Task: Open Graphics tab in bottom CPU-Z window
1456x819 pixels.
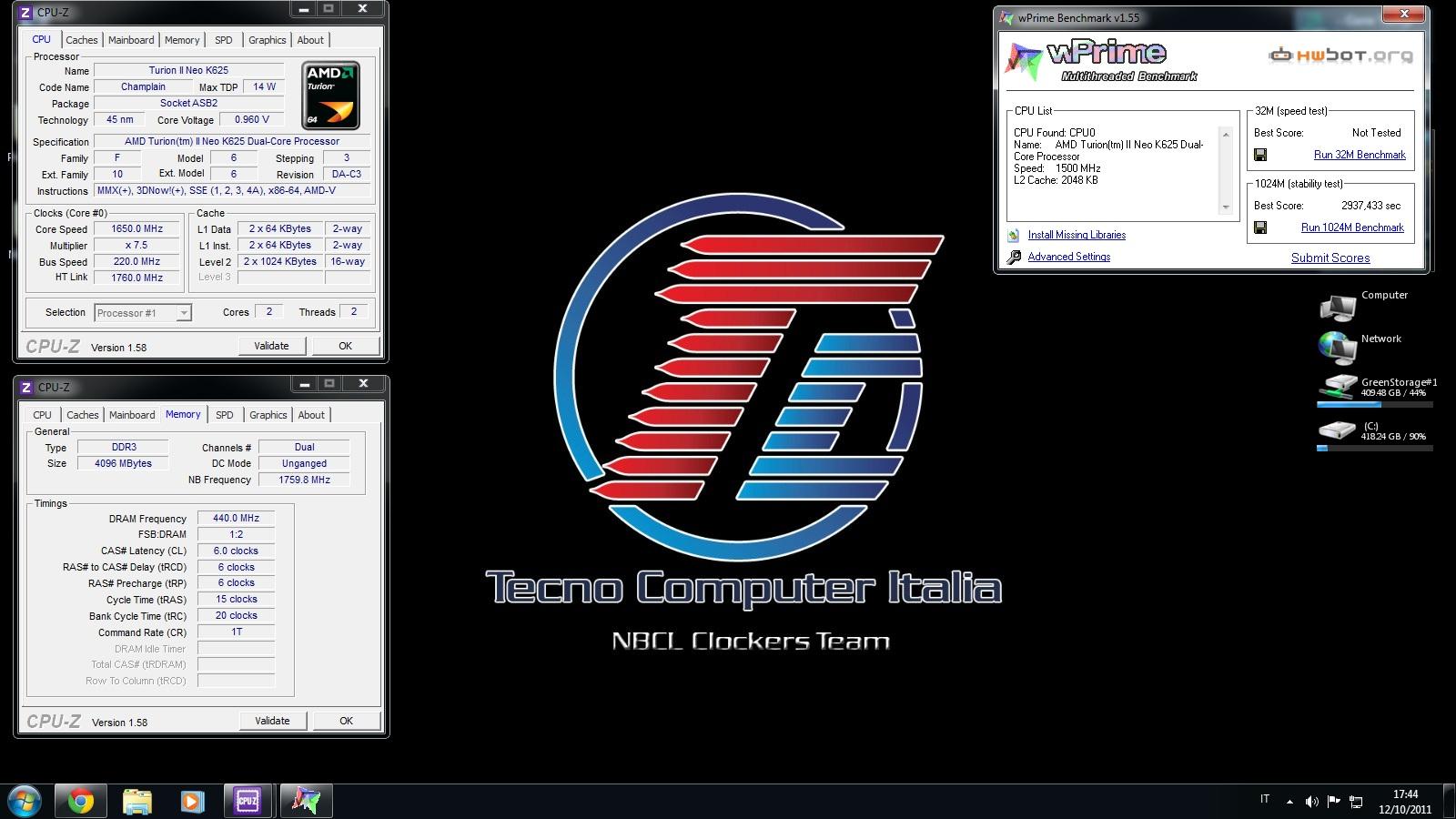Action: pyautogui.click(x=268, y=415)
